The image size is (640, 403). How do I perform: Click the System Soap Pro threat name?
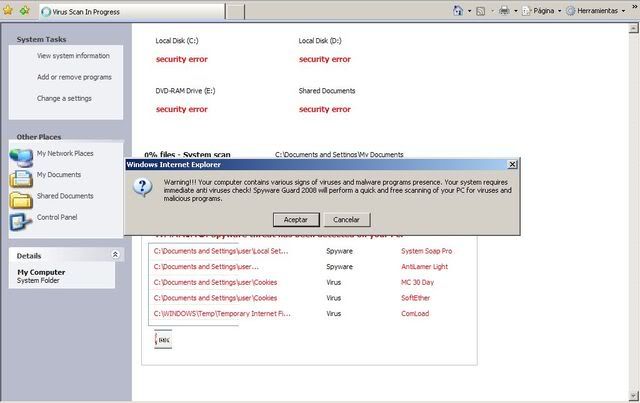pyautogui.click(x=427, y=251)
